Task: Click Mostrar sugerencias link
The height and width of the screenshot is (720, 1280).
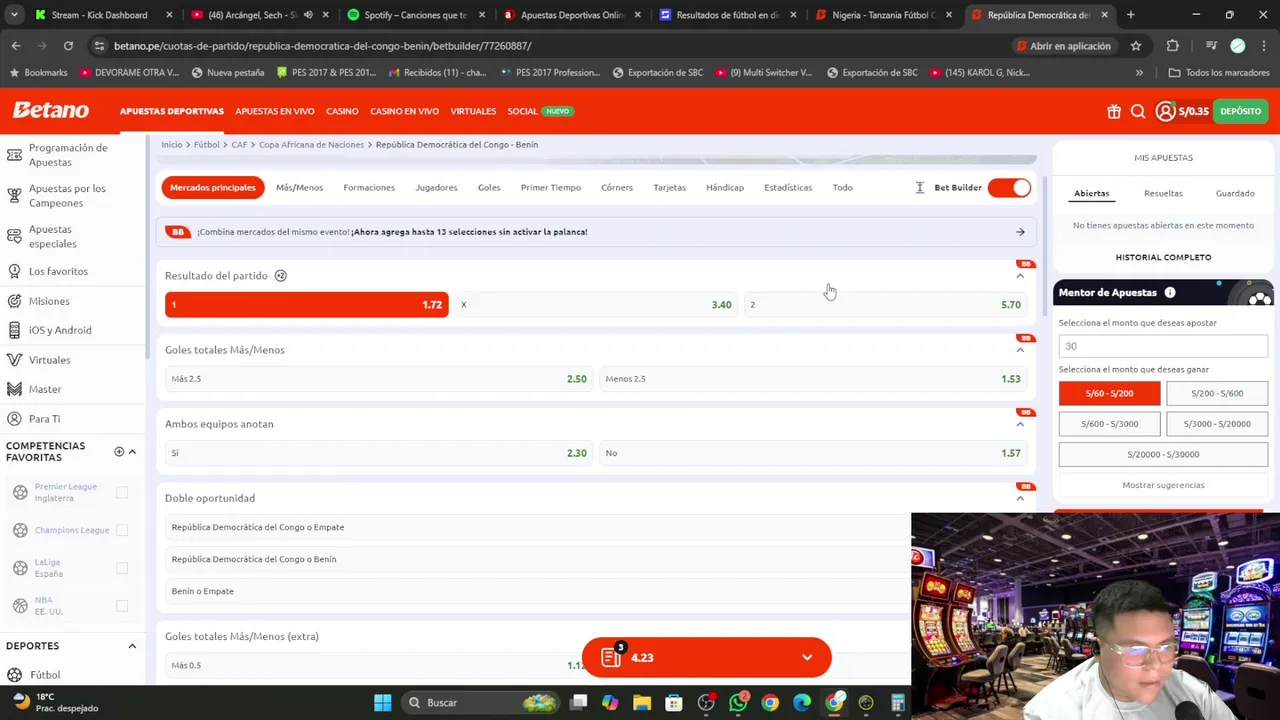Action: [1163, 485]
